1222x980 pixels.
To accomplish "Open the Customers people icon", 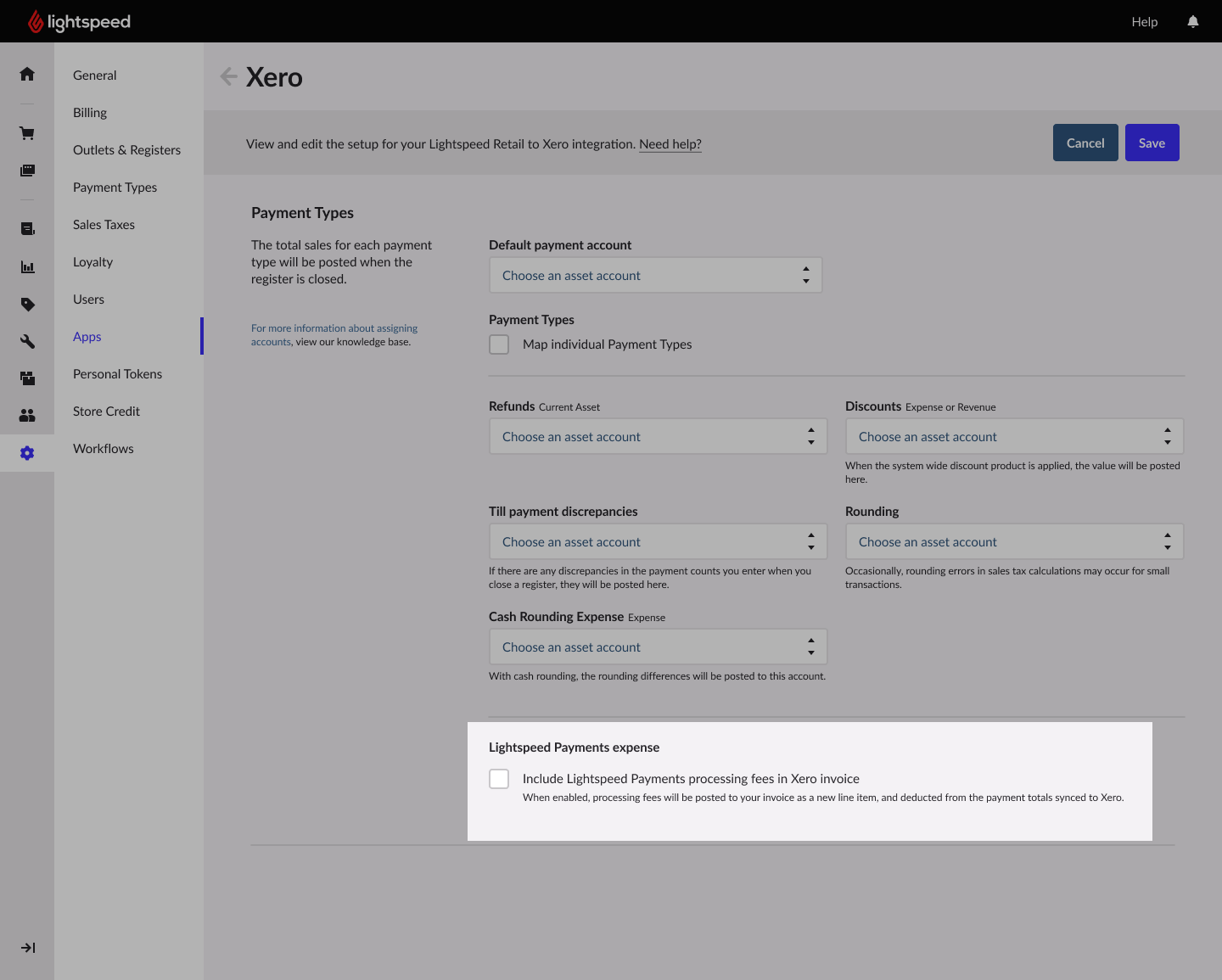I will click(27, 416).
